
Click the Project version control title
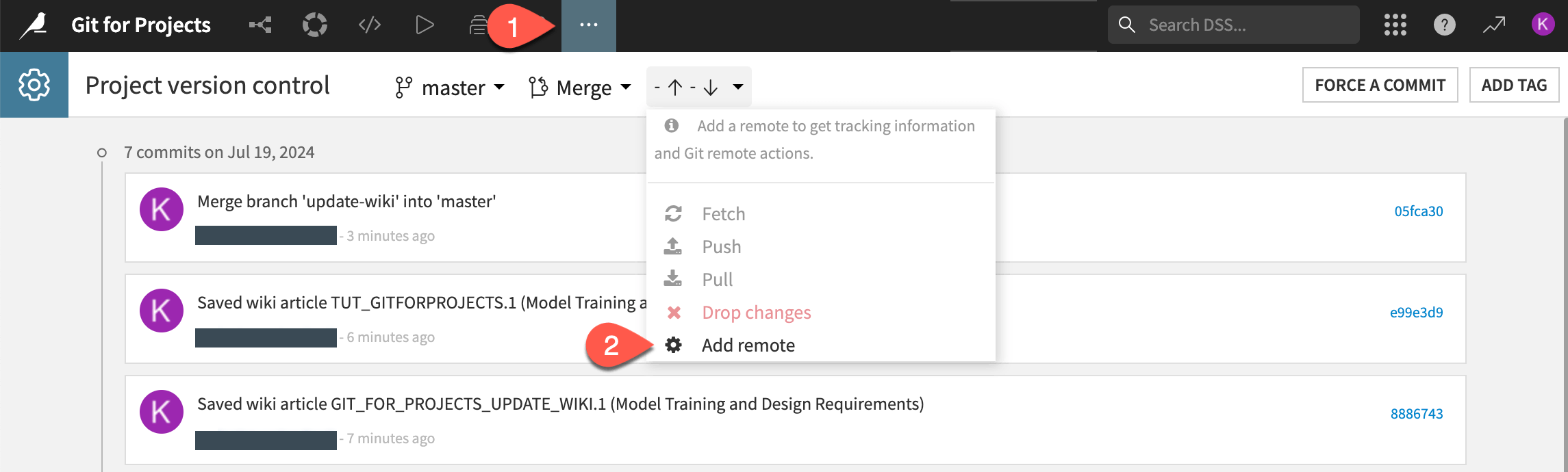[207, 86]
